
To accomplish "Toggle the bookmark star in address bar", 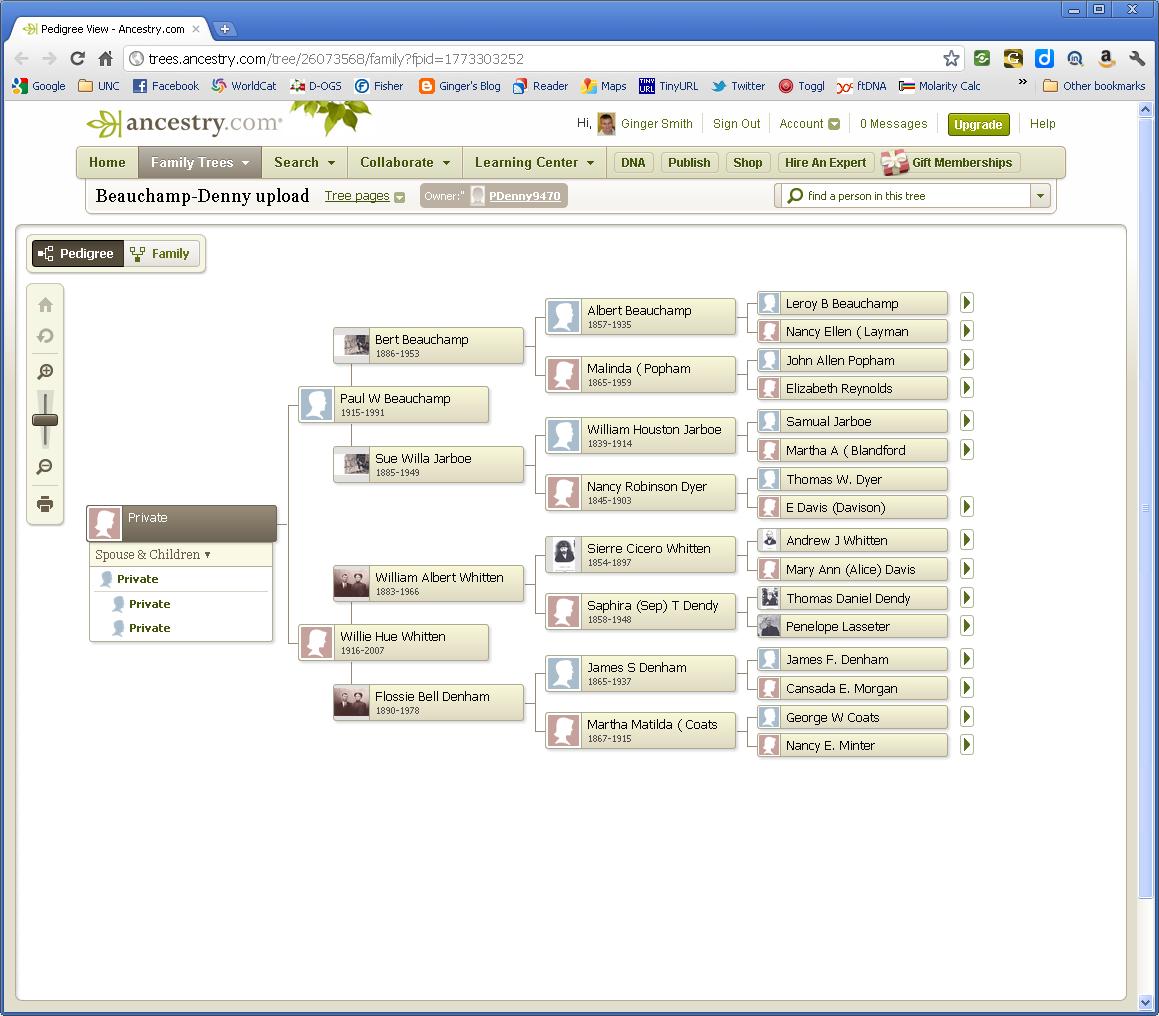I will tap(952, 58).
